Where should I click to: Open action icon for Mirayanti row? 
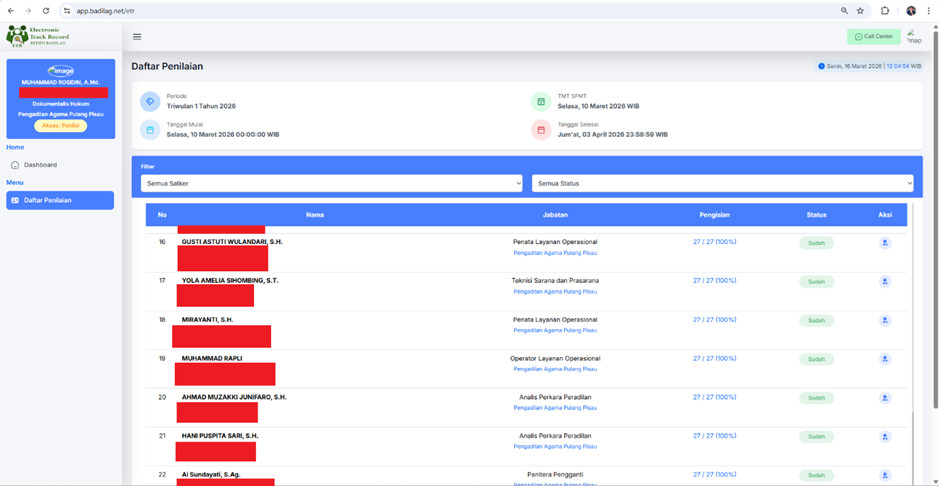884,321
